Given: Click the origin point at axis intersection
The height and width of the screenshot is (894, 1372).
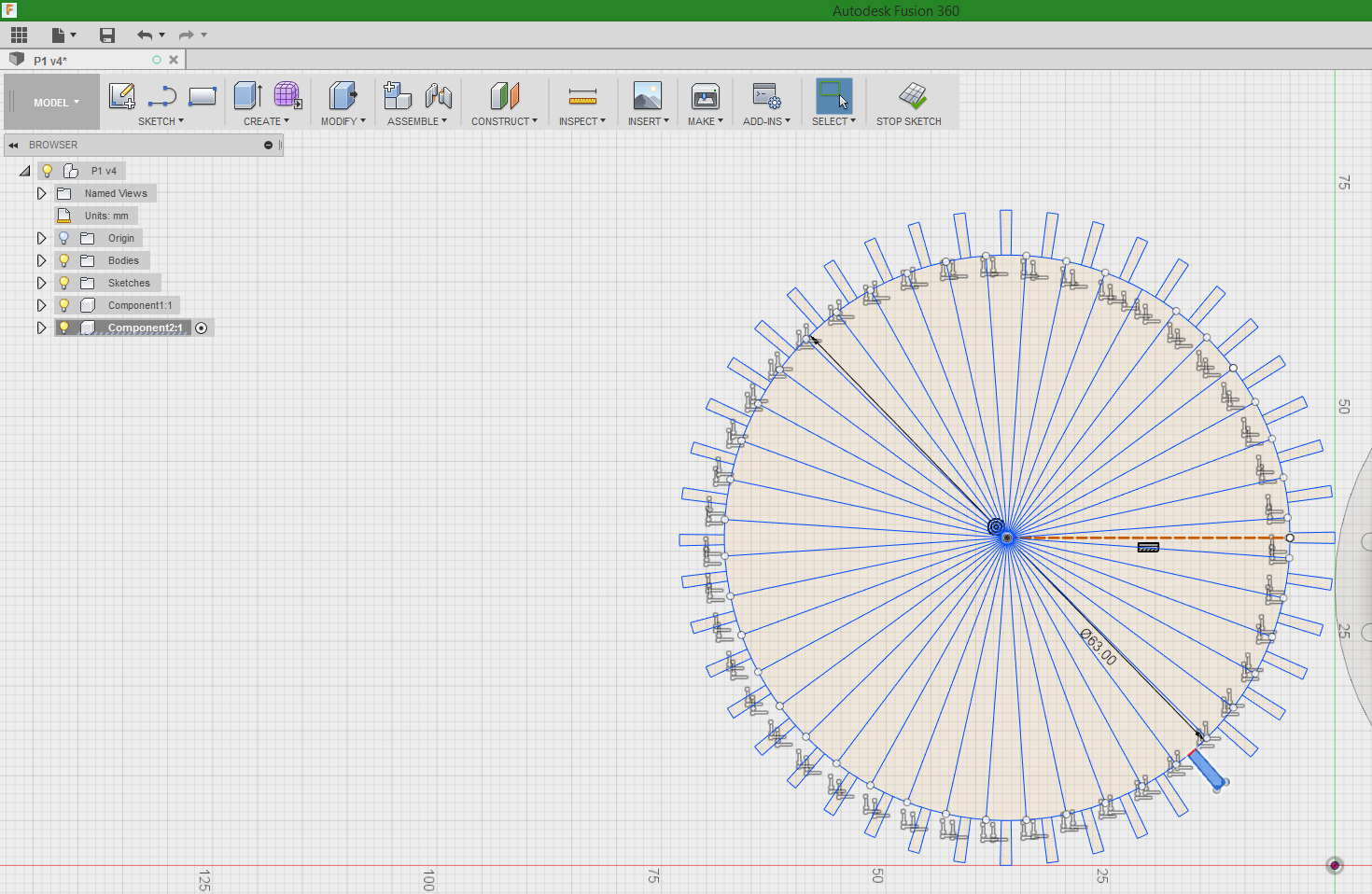Looking at the screenshot, I should [x=1335, y=865].
